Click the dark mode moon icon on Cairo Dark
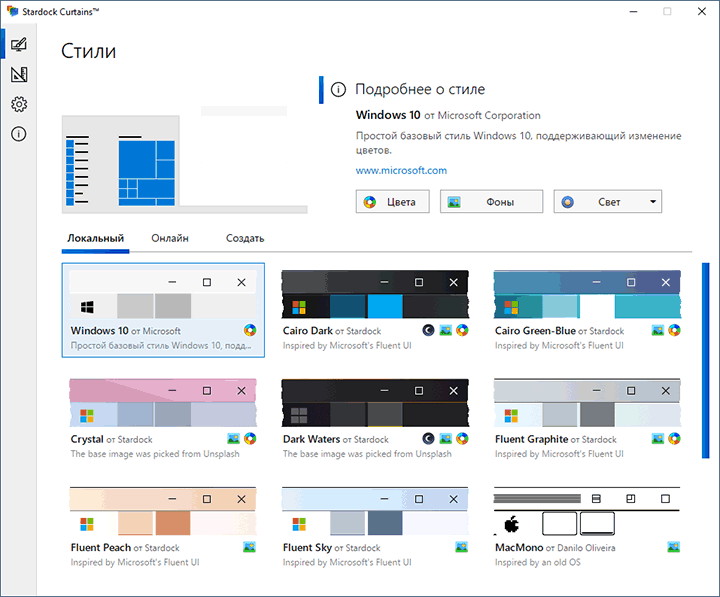This screenshot has height=597, width=720. (x=428, y=330)
